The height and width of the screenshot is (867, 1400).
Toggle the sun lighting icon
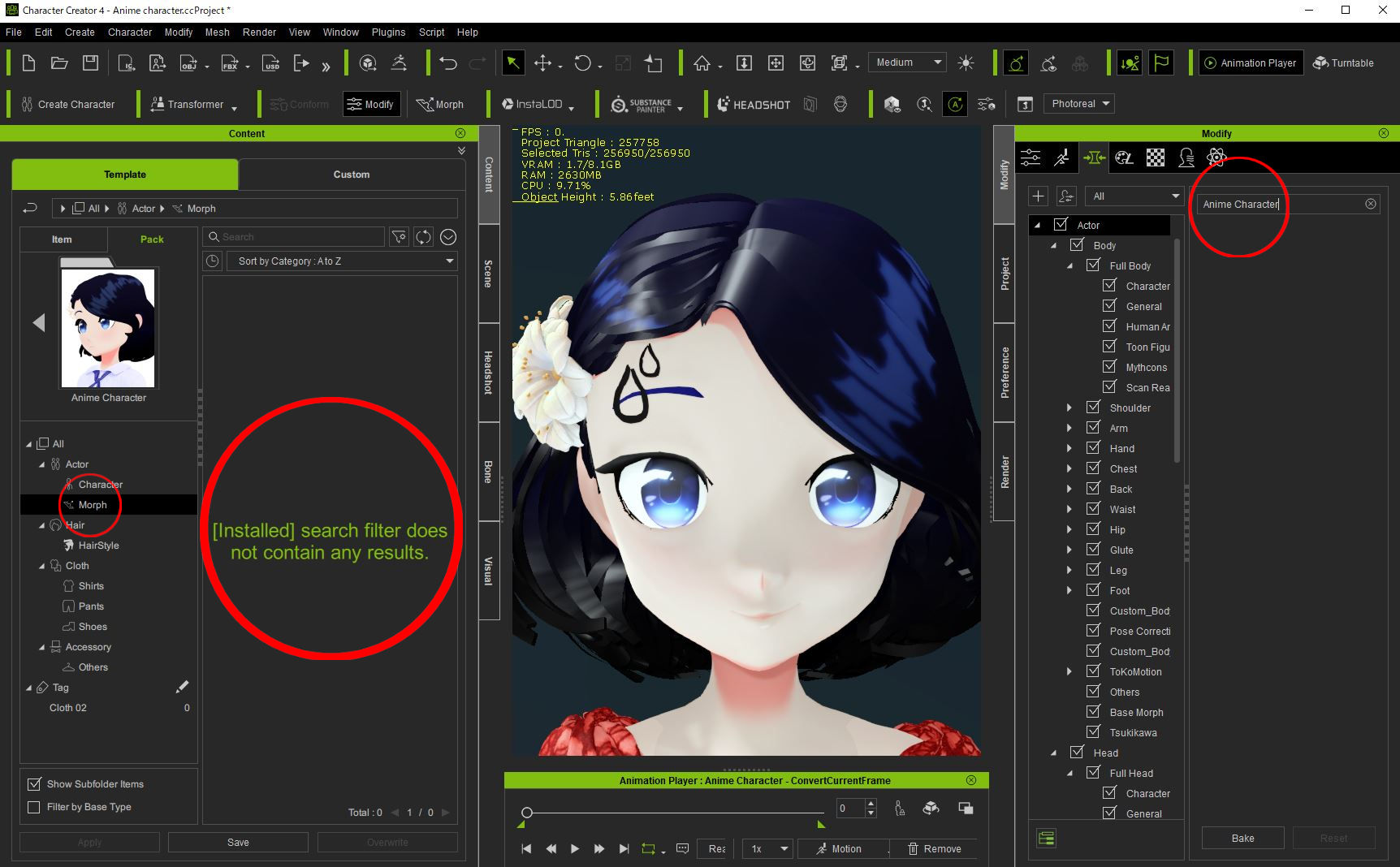966,63
